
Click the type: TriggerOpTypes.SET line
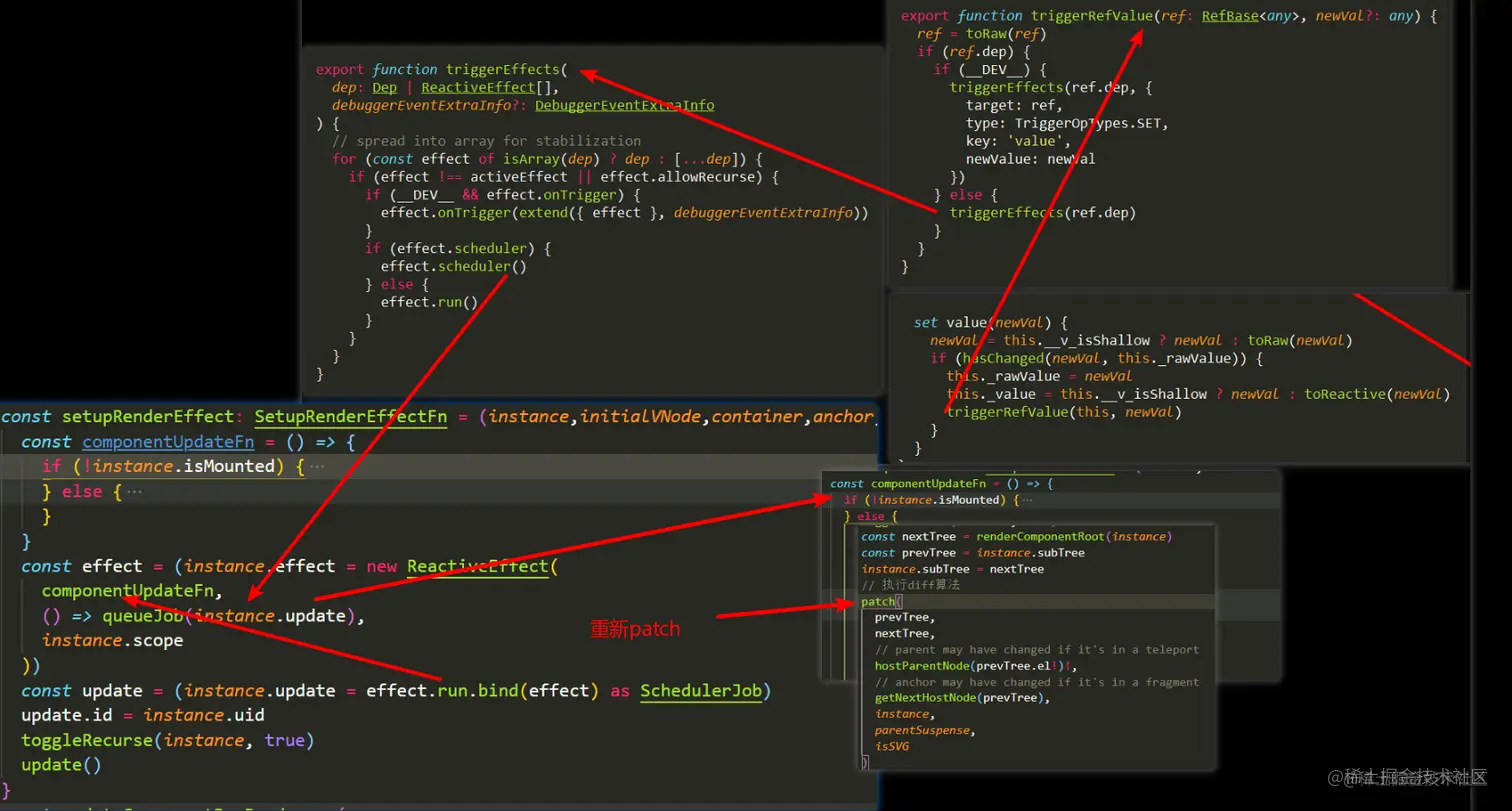pyautogui.click(x=1067, y=123)
